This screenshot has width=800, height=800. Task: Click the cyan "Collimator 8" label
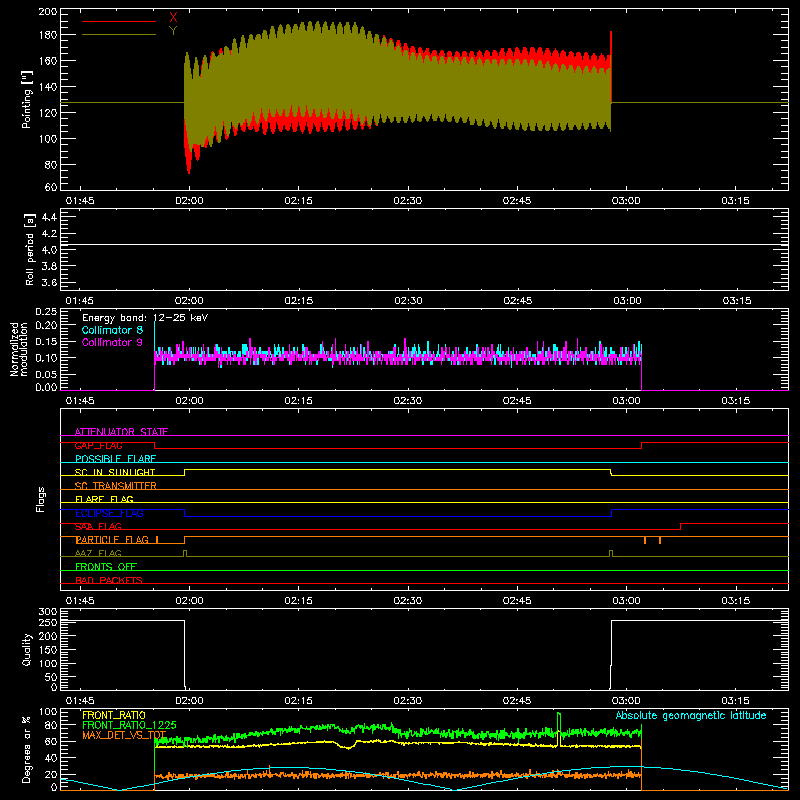coord(112,330)
